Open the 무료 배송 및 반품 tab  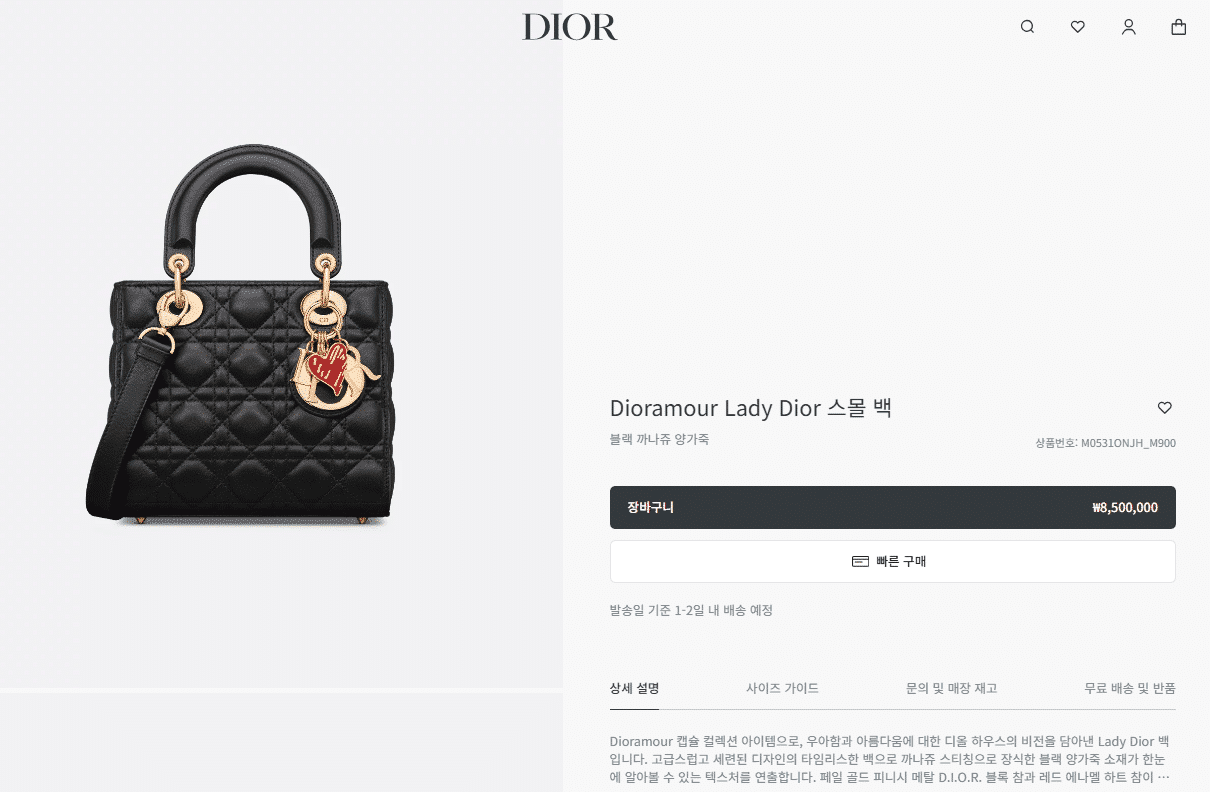[x=1130, y=688]
